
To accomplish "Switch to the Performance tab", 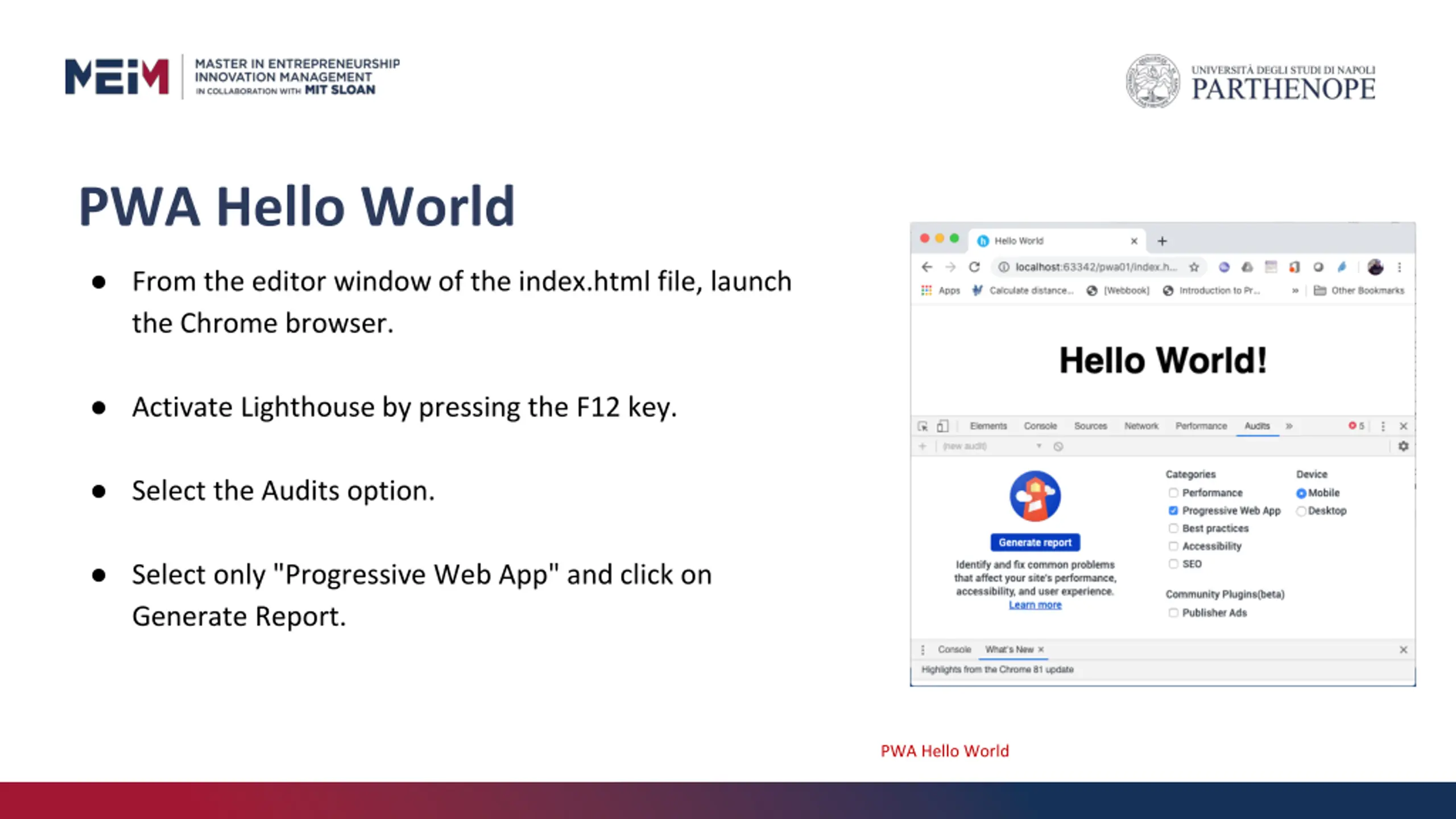I will click(x=1201, y=426).
